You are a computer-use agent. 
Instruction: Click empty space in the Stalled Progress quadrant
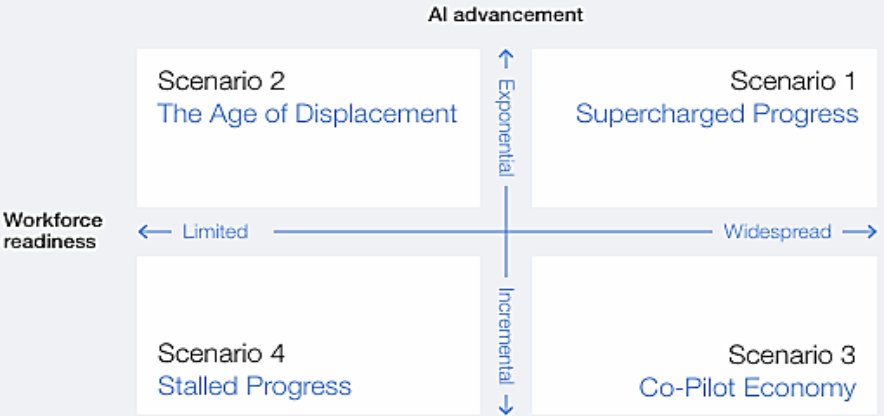pyautogui.click(x=300, y=300)
